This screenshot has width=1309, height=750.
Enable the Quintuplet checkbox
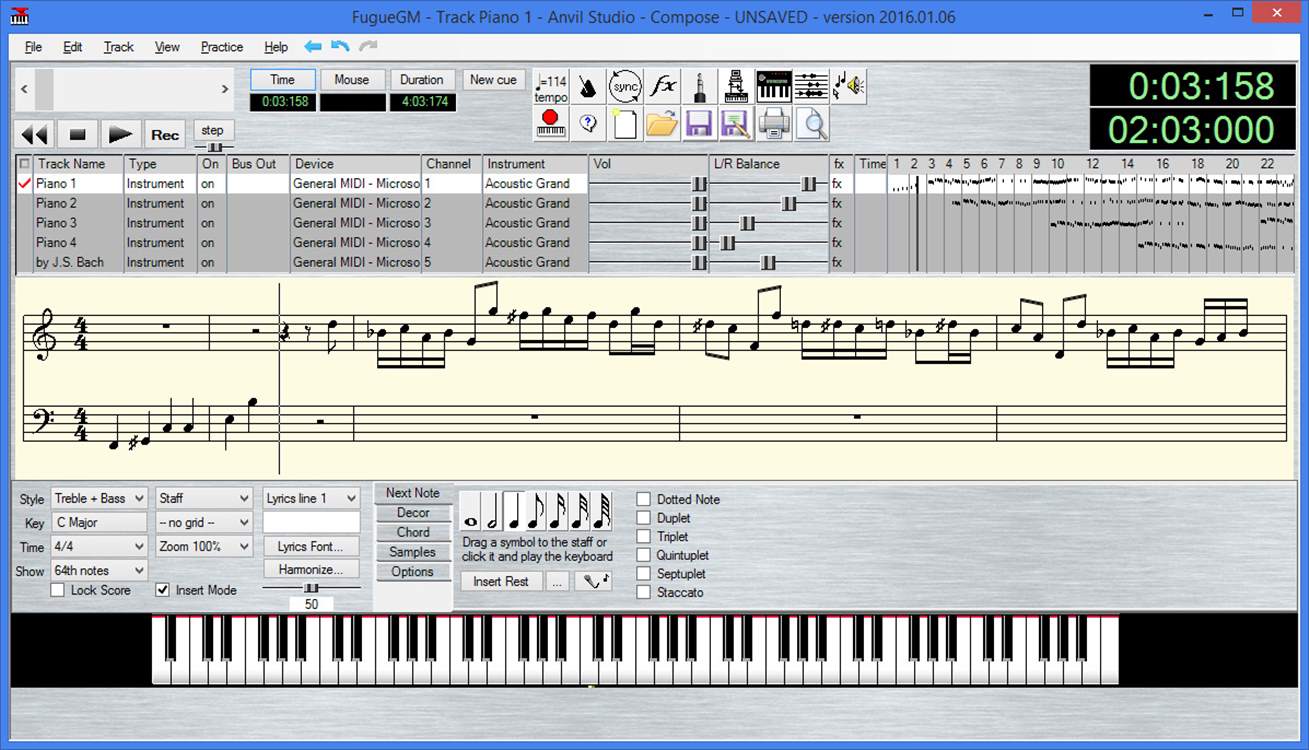[644, 555]
